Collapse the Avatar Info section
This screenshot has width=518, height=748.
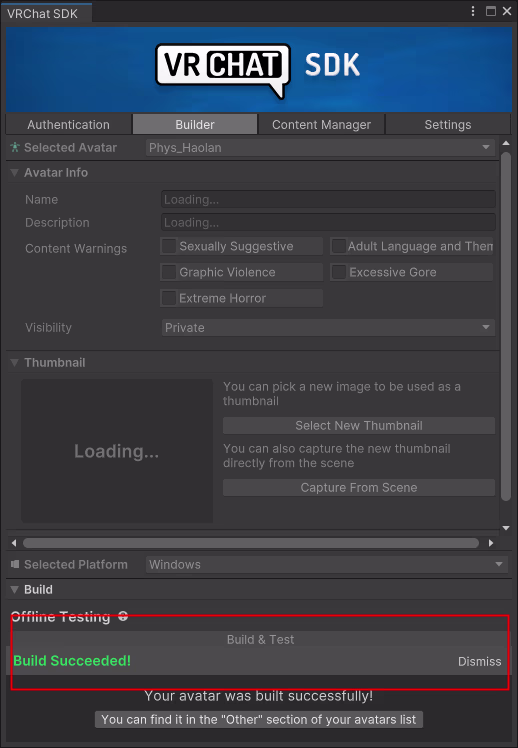click(14, 172)
